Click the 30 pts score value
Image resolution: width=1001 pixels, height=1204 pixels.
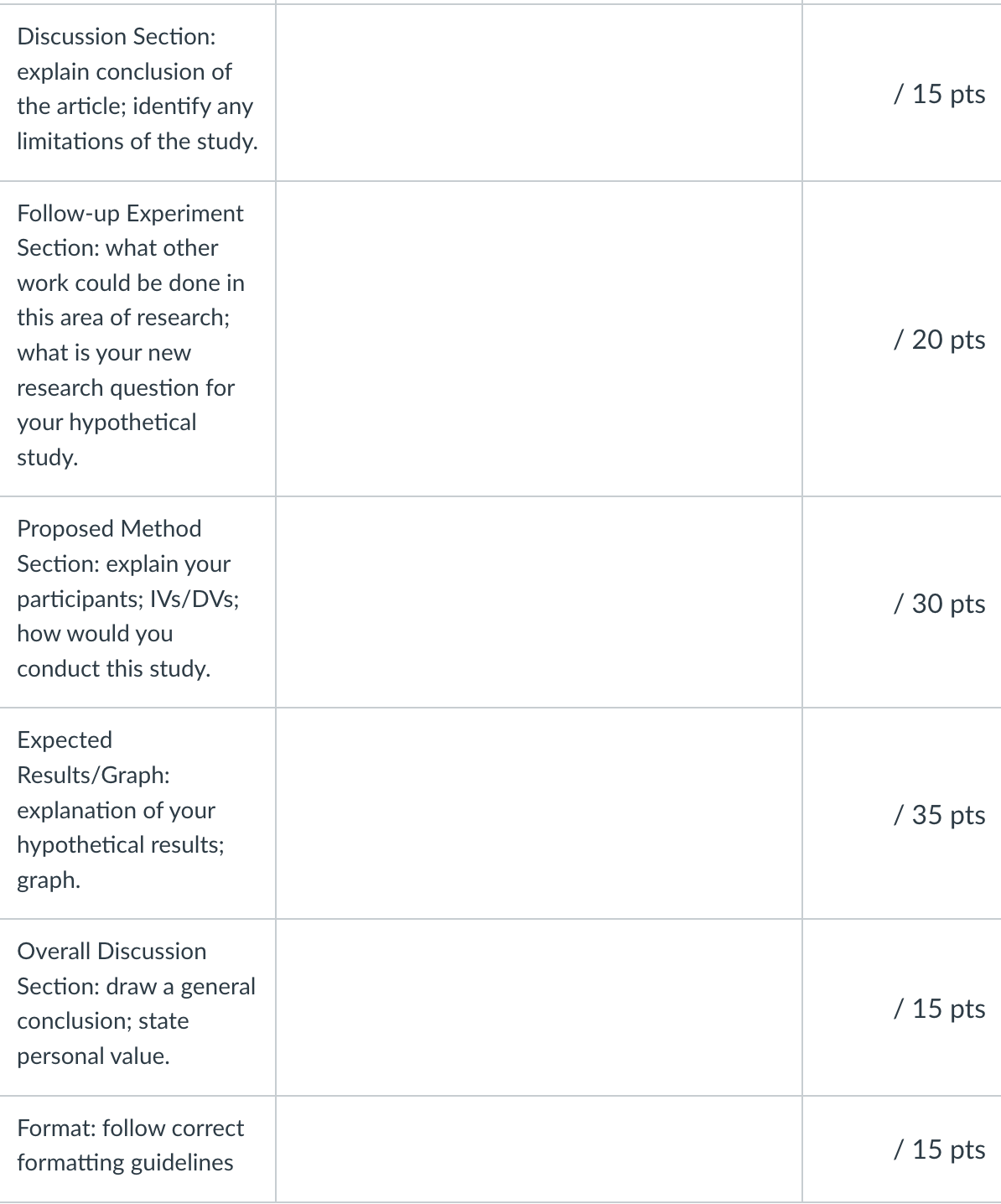tap(939, 604)
